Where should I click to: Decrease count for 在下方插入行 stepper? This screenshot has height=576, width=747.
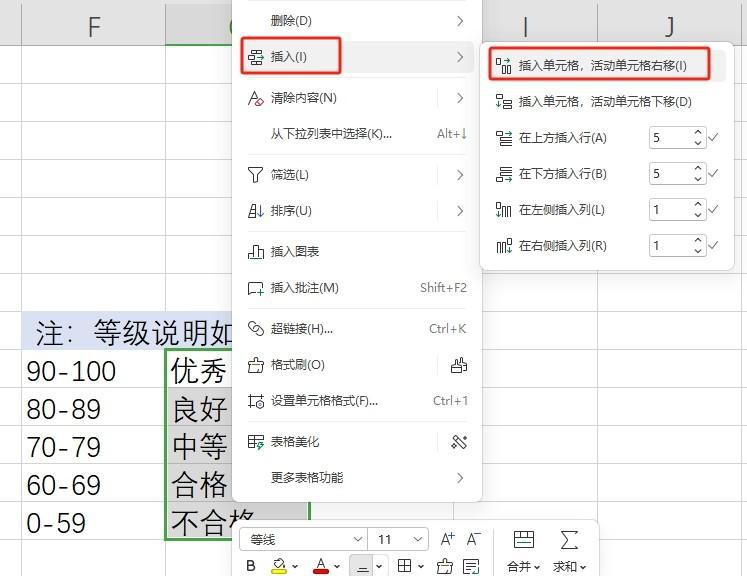coord(698,179)
